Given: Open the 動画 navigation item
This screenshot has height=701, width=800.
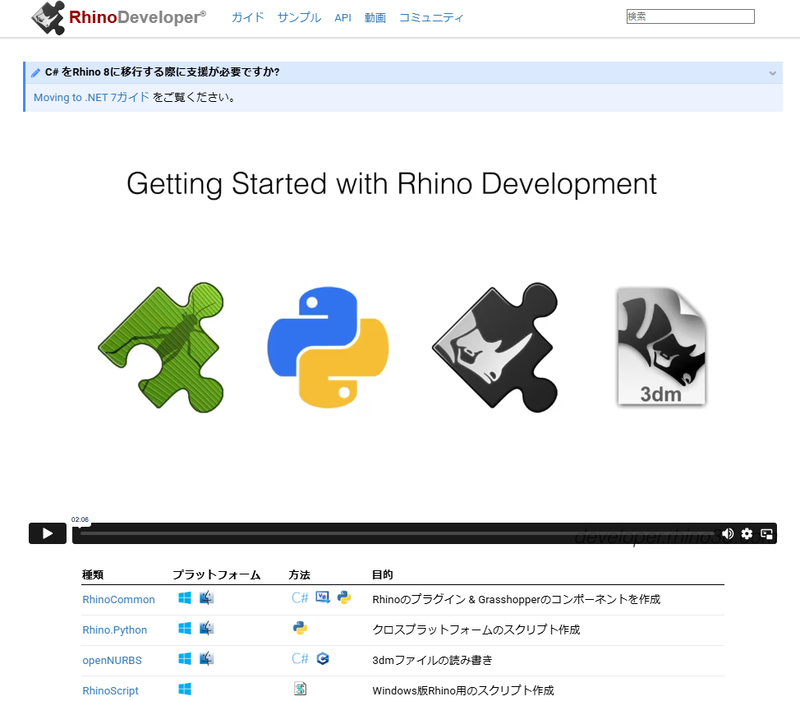Looking at the screenshot, I should [x=375, y=18].
